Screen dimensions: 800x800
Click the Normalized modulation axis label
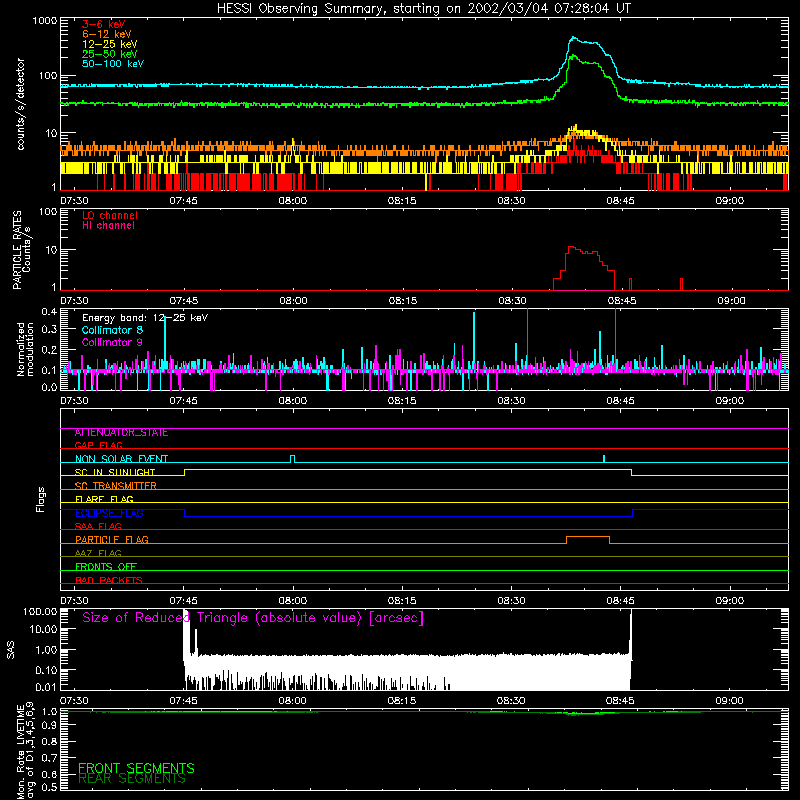(25, 349)
